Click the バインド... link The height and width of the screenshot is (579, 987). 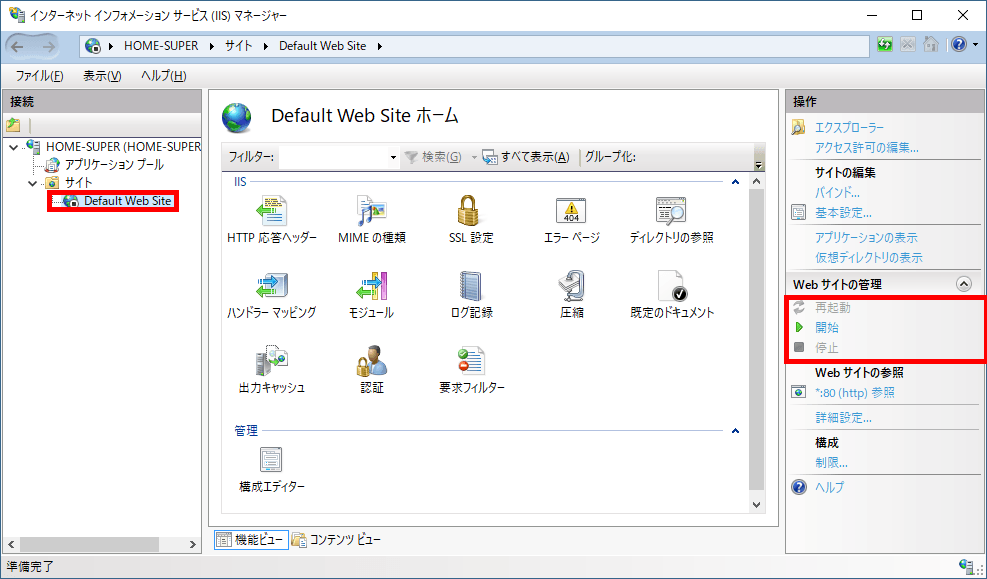pos(837,192)
